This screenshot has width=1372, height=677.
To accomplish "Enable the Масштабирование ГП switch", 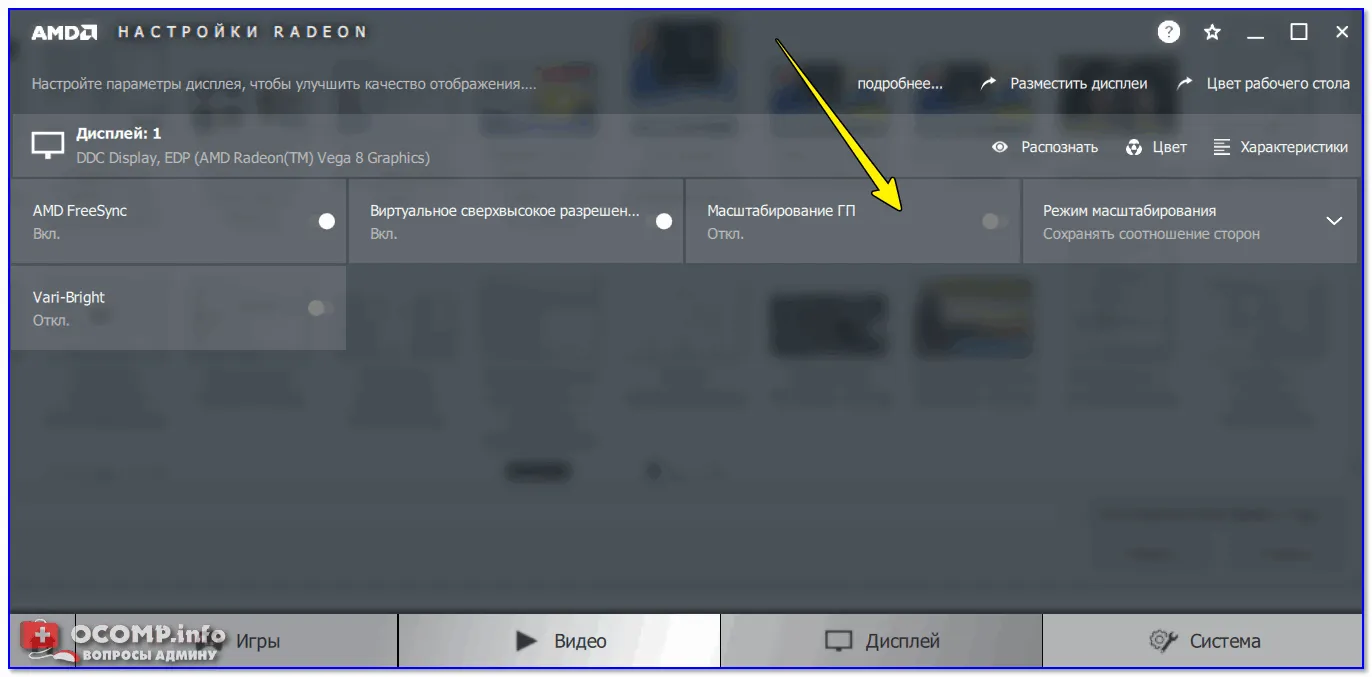I will 994,221.
